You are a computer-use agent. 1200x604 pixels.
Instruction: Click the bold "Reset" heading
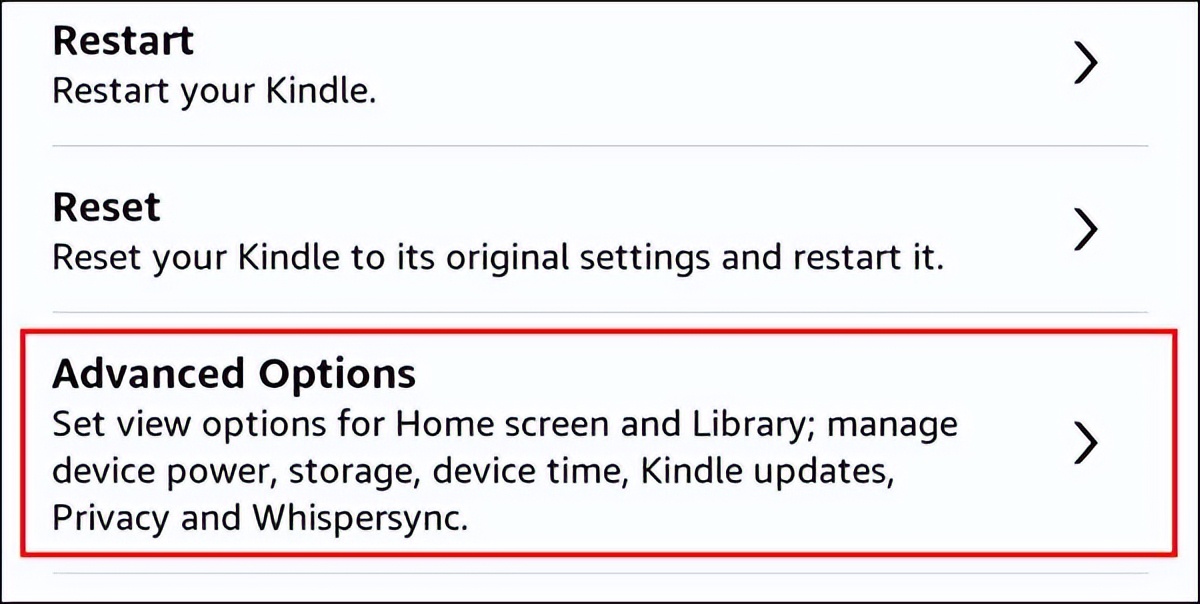pos(106,208)
